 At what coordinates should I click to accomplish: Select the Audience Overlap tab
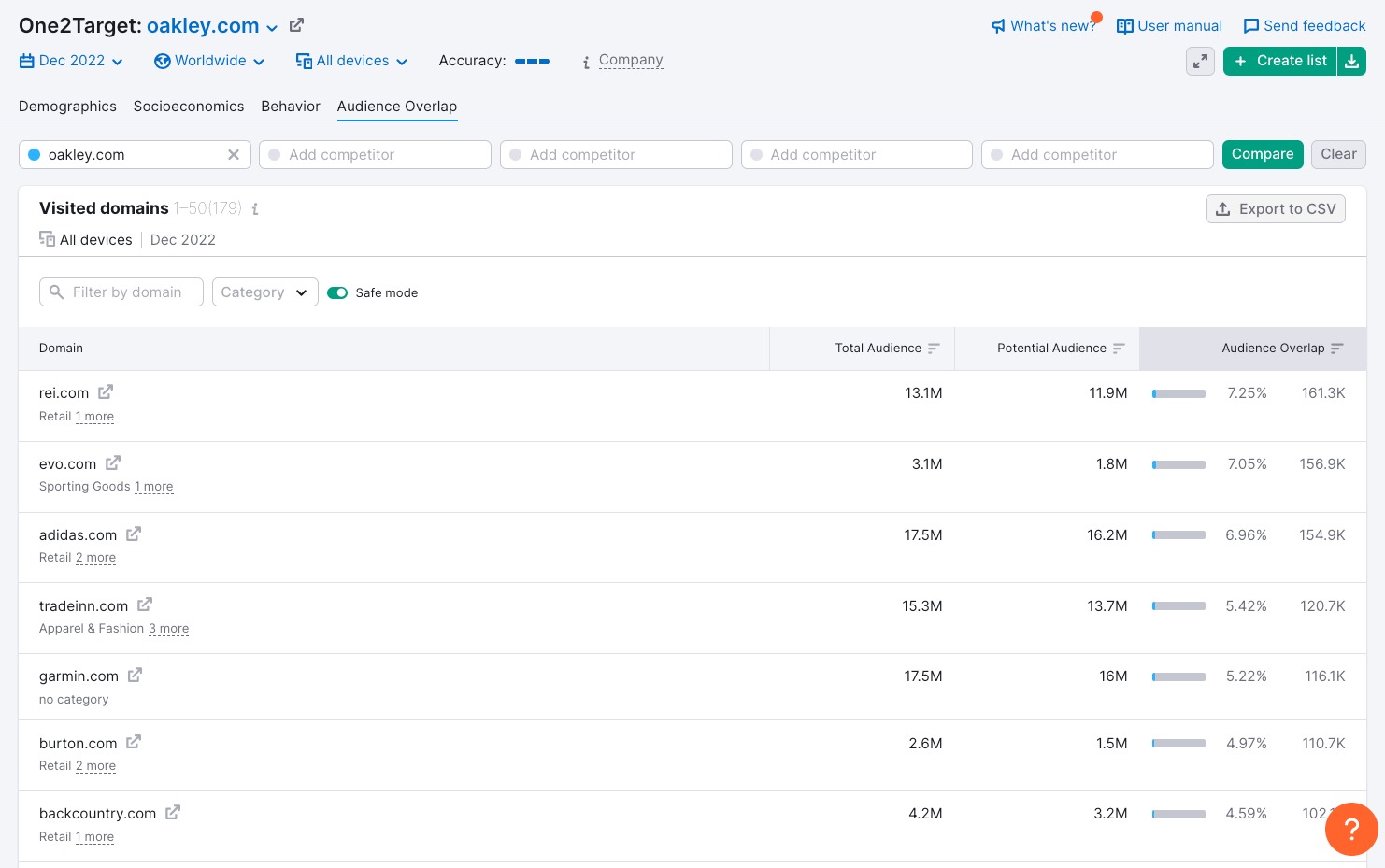pos(397,107)
